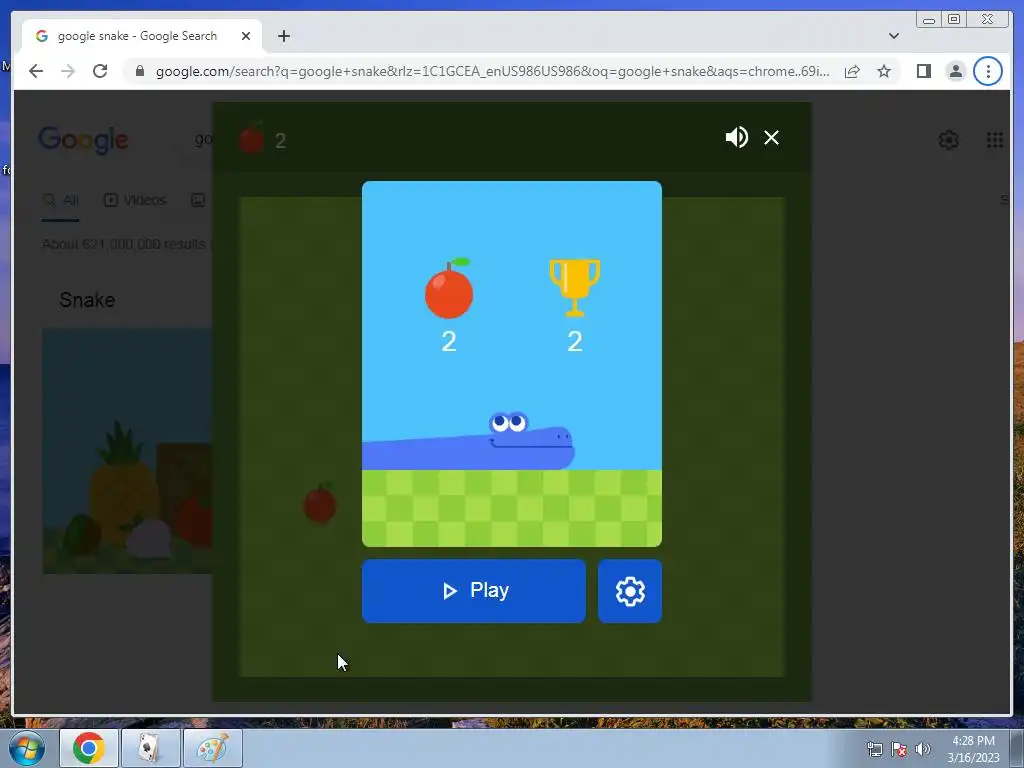Viewport: 1024px width, 768px height.
Task: Click the Snake heading text
Action: click(87, 300)
